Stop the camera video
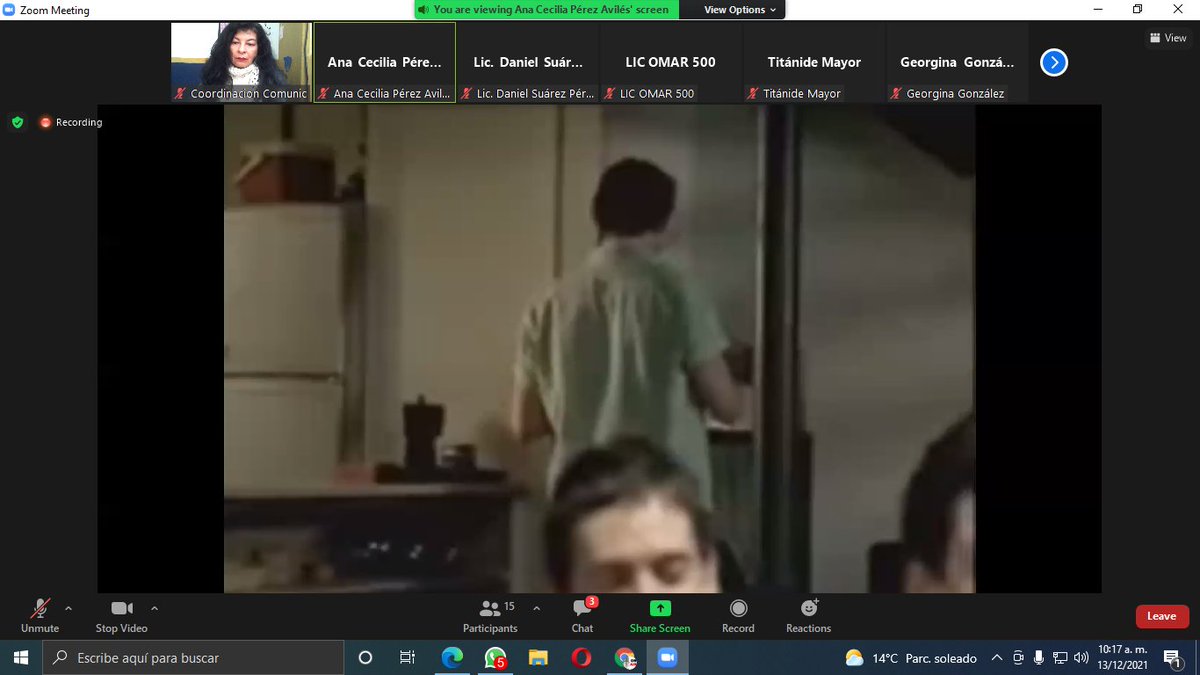 coord(121,615)
